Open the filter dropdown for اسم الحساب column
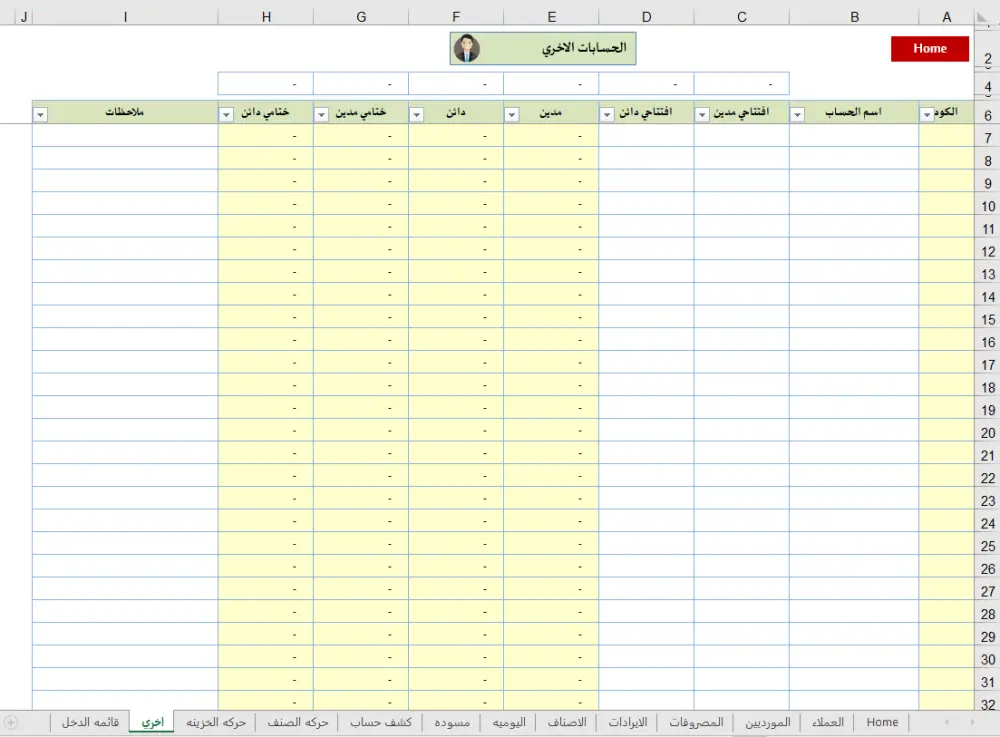Screen dimensions: 1000x737 [797, 115]
